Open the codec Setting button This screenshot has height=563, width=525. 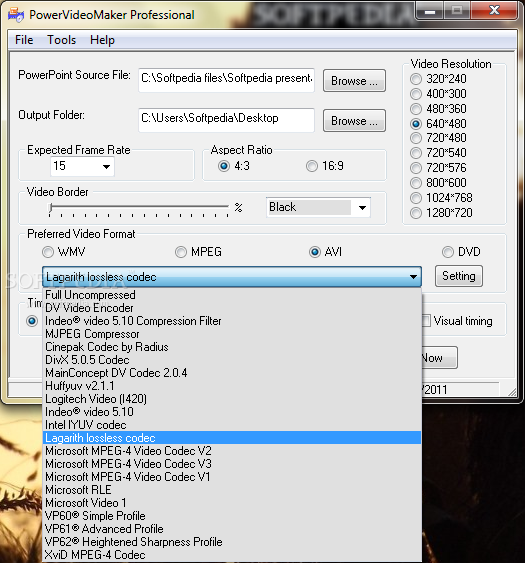pyautogui.click(x=459, y=276)
